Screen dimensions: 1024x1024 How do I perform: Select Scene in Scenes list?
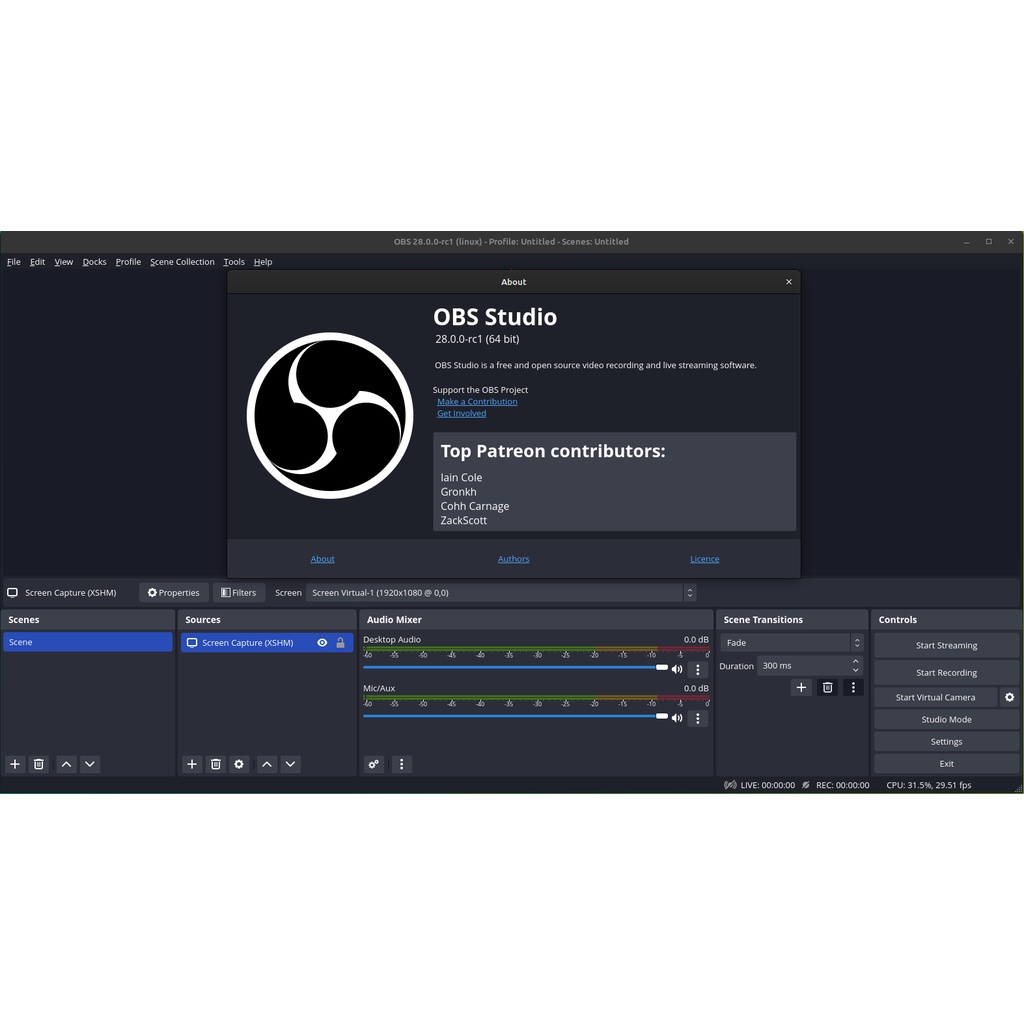tap(88, 642)
